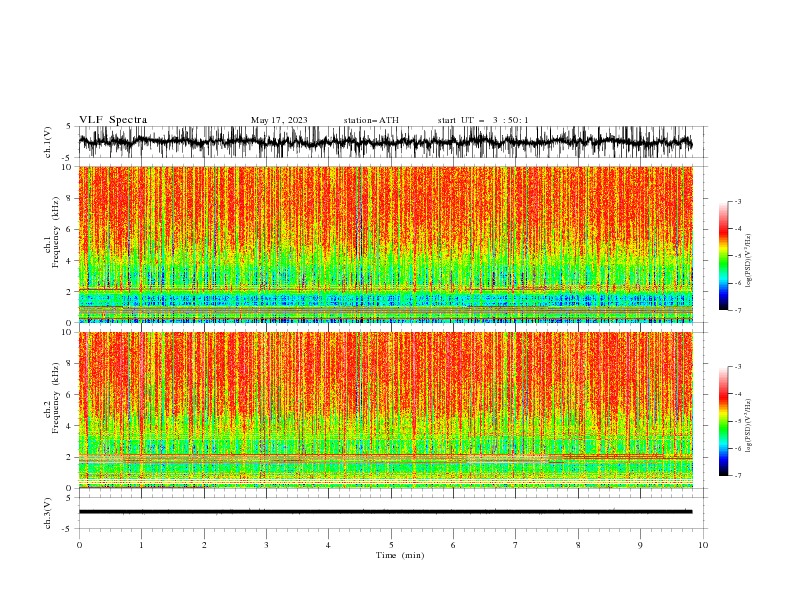Click time axis tick label "0"
The image size is (792, 612).
point(79,545)
